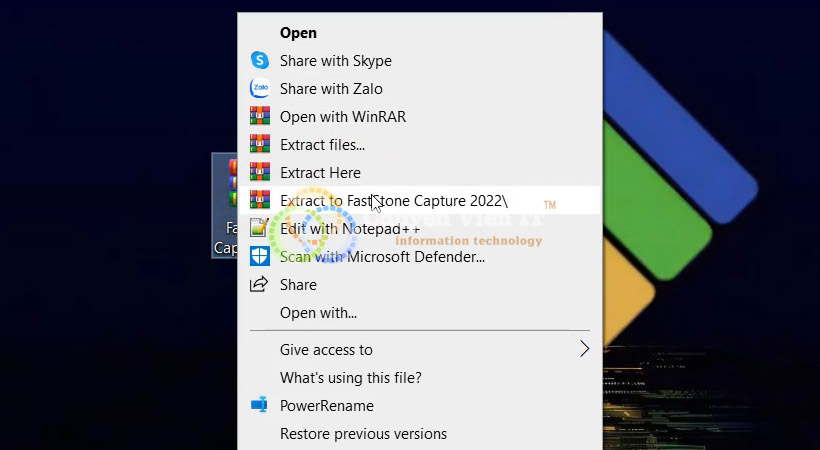Click the Microsoft Defender shield icon
820x450 pixels.
point(259,256)
